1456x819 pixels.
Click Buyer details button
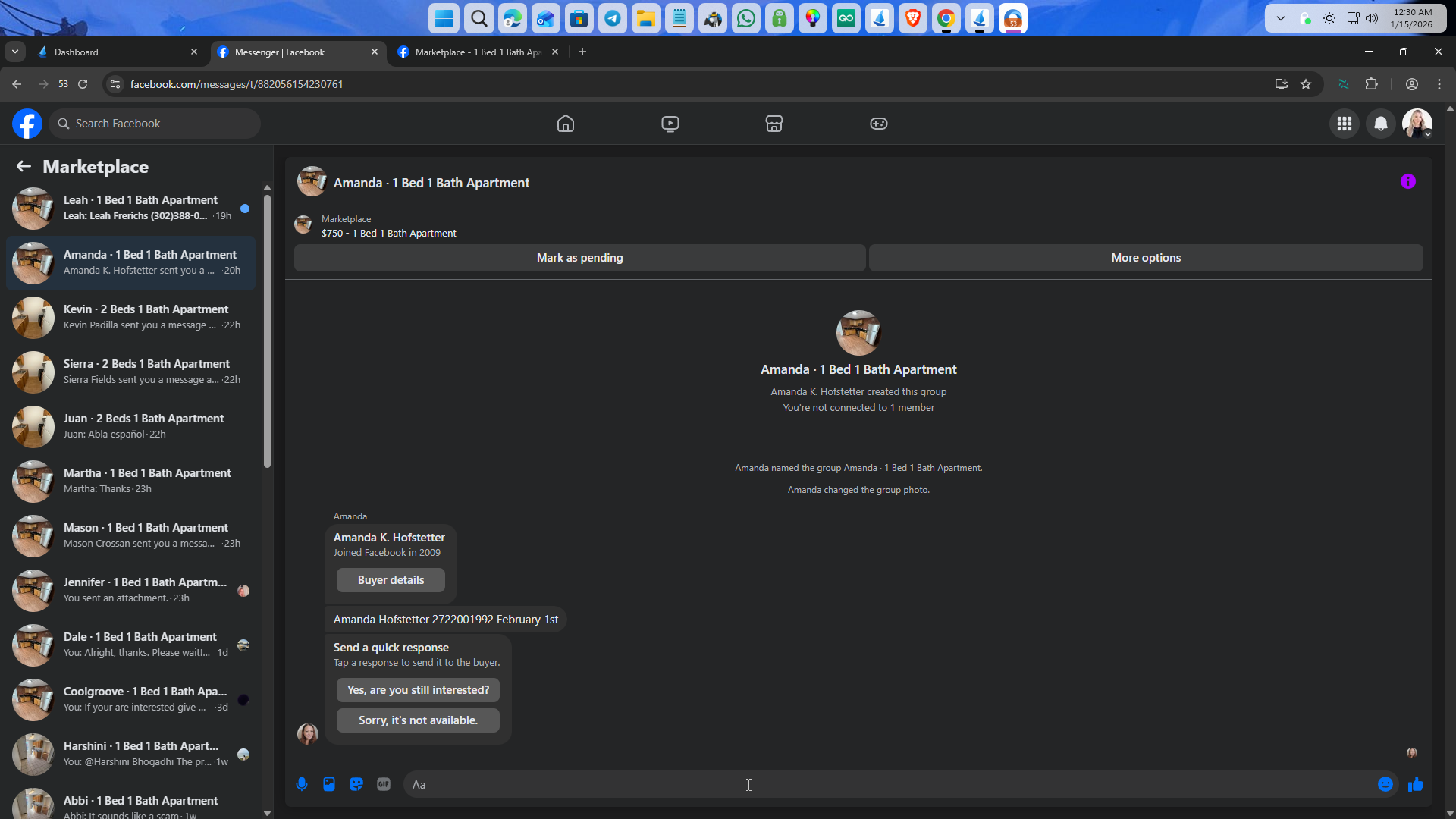click(391, 580)
